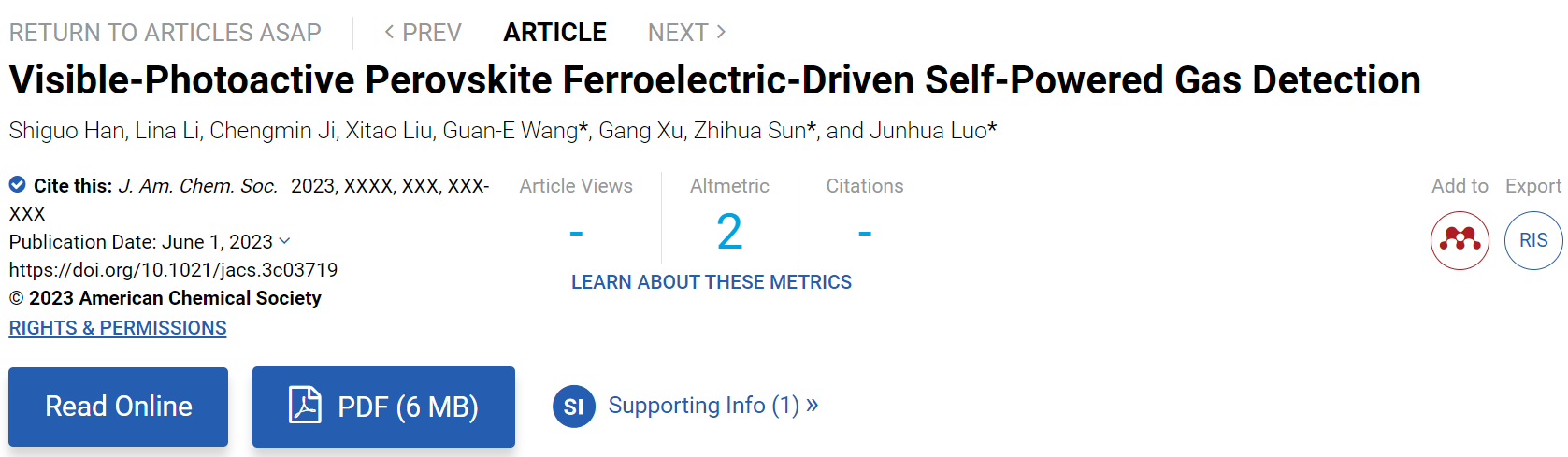The width and height of the screenshot is (1568, 457).
Task: Select the ARTICLE navigation item
Action: tap(555, 33)
